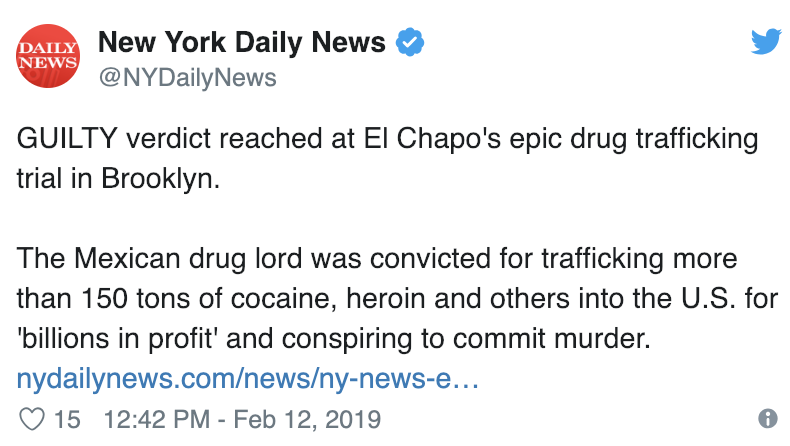
Task: Click the word GUILTY in the tweet
Action: (x=67, y=139)
